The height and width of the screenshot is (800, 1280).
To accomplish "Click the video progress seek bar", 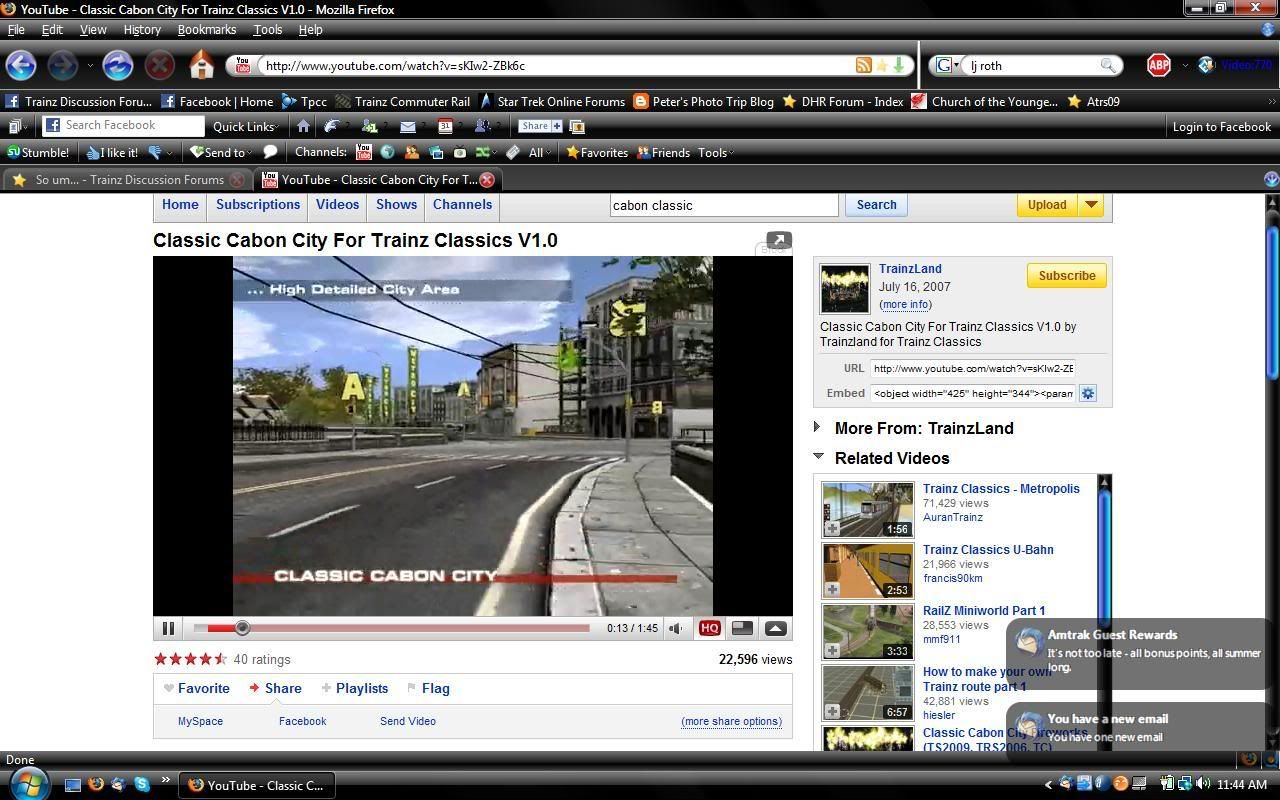I will pyautogui.click(x=391, y=628).
